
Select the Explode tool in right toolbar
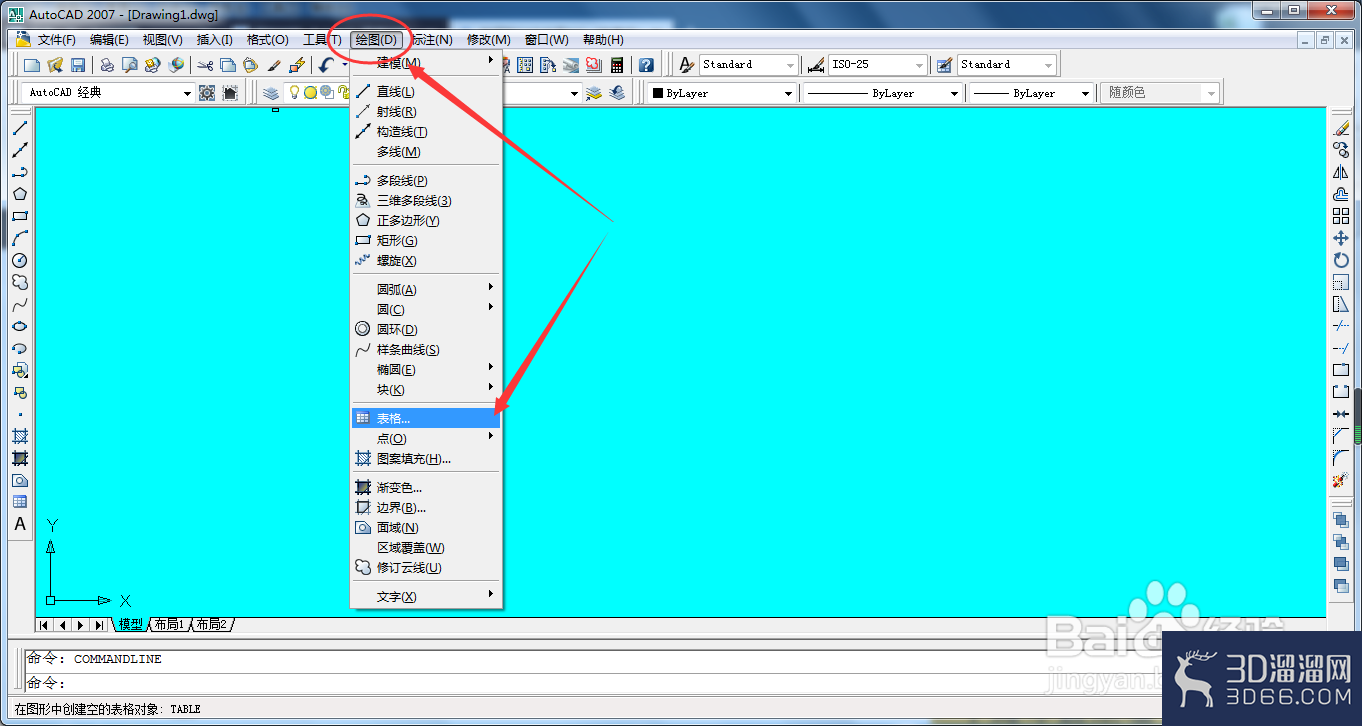click(1341, 480)
